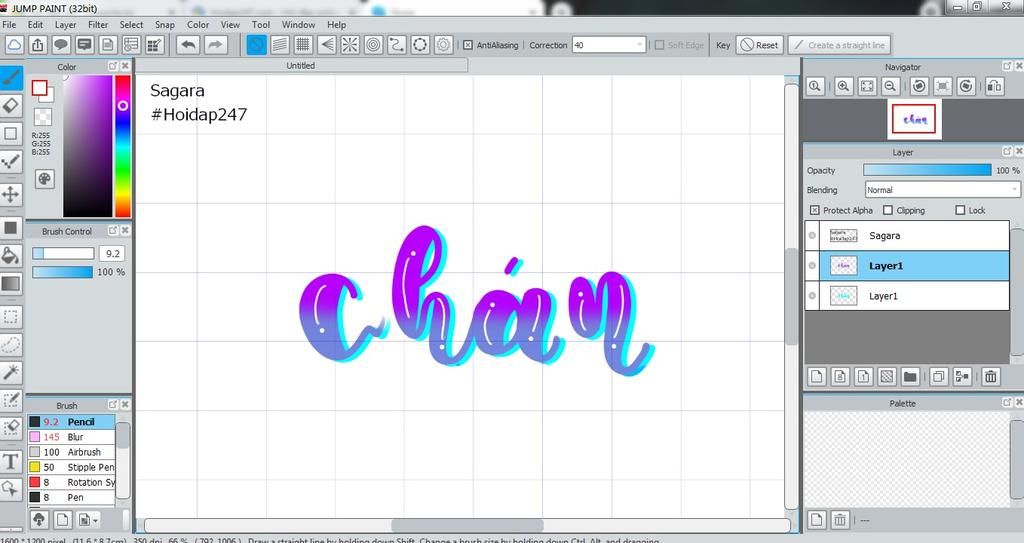This screenshot has width=1024, height=543.
Task: Click the rainbow hue strip
Action: [x=123, y=146]
